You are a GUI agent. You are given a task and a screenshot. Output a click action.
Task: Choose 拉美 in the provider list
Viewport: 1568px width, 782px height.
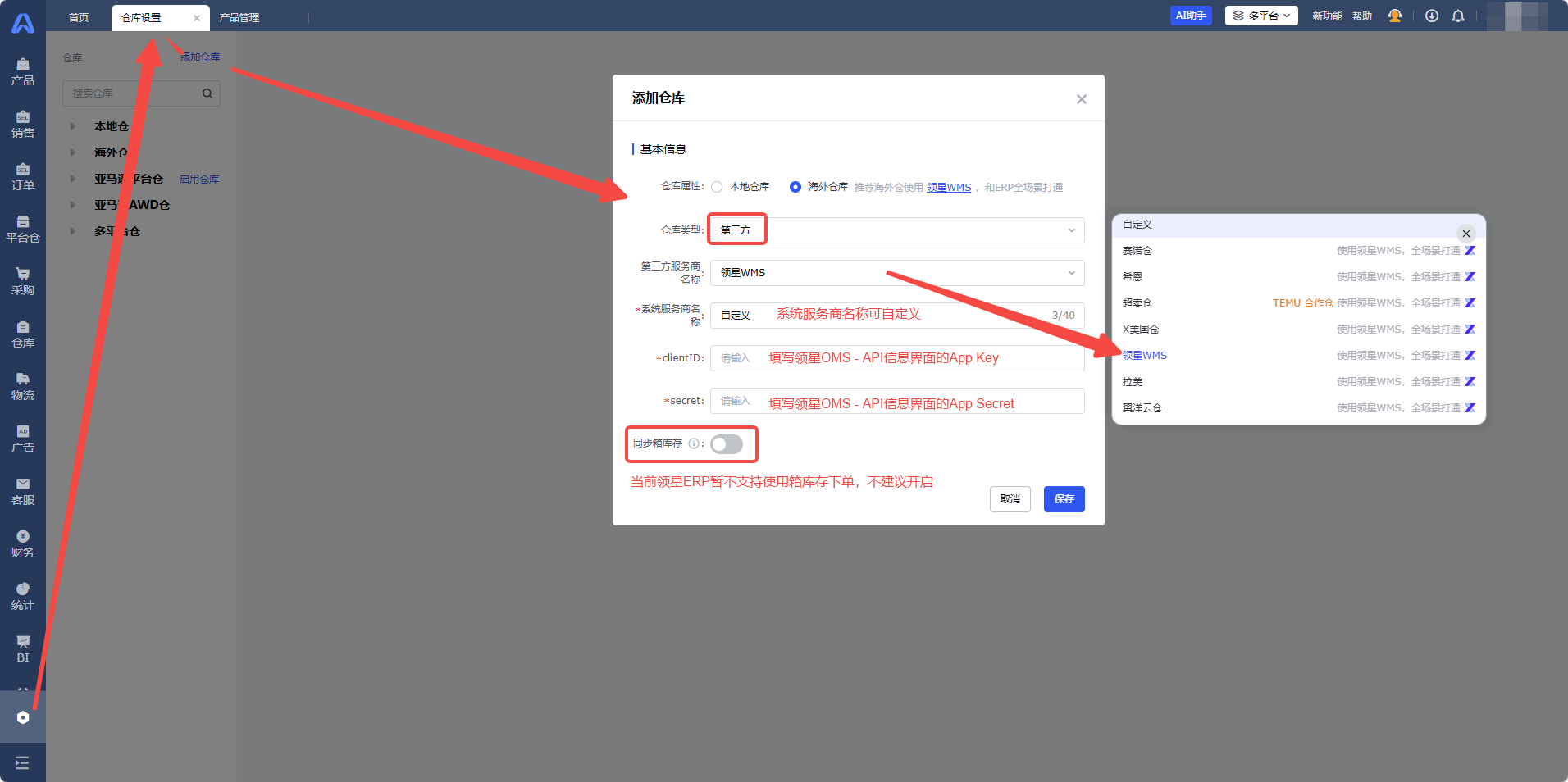(1299, 382)
